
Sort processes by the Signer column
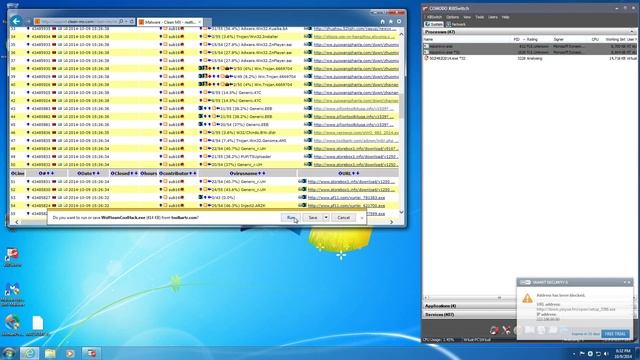point(558,40)
